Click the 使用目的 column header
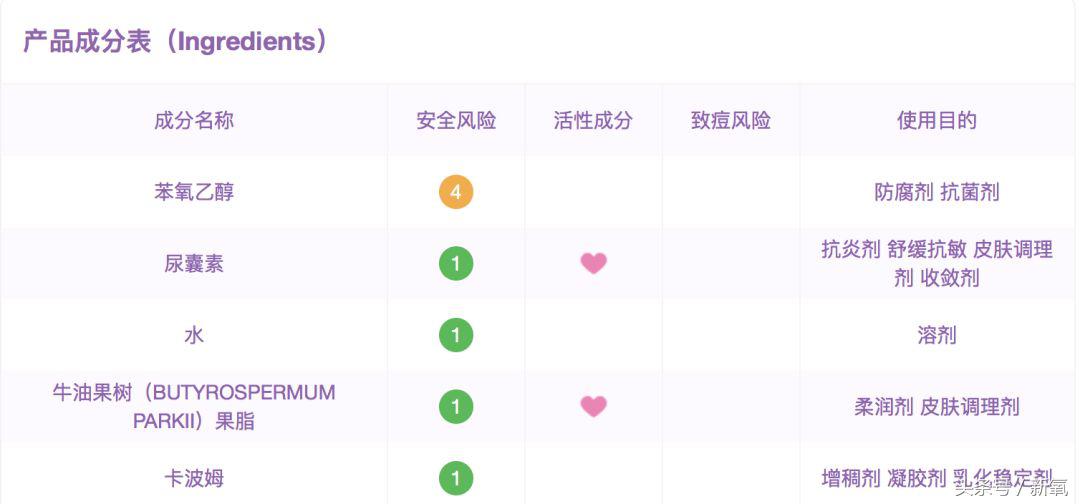1080x504 pixels. coord(937,121)
